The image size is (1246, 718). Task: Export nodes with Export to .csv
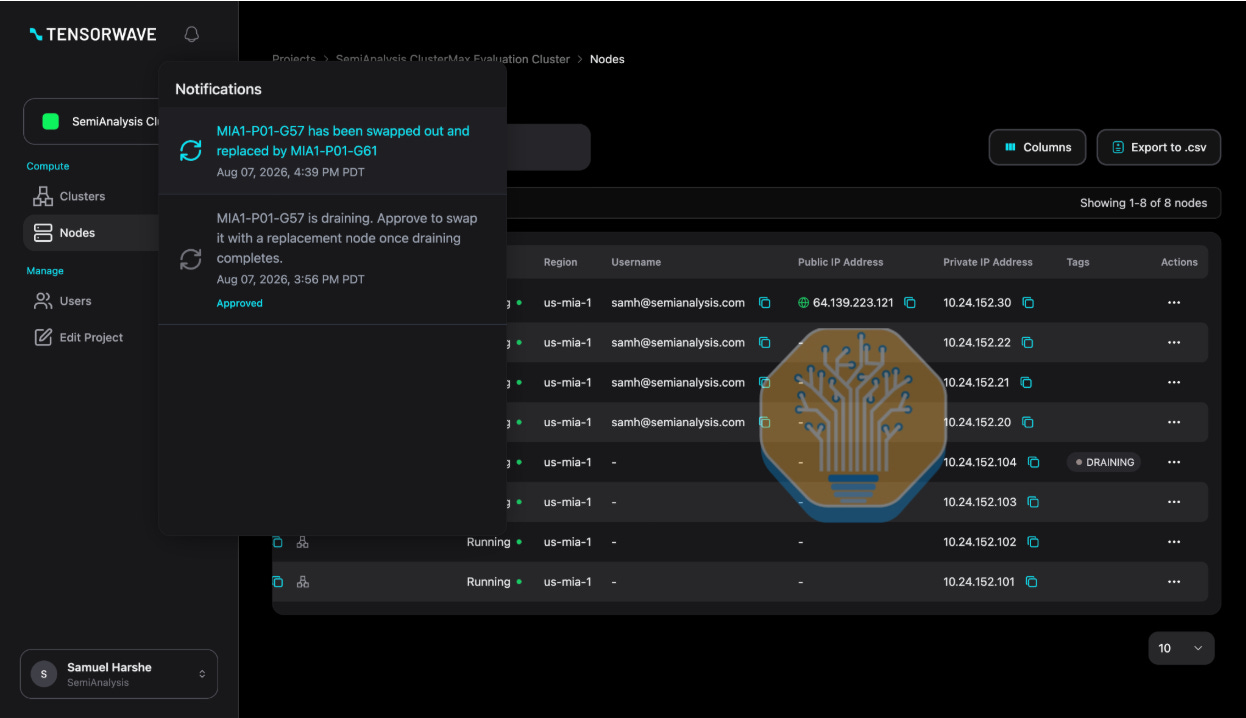coord(1158,147)
